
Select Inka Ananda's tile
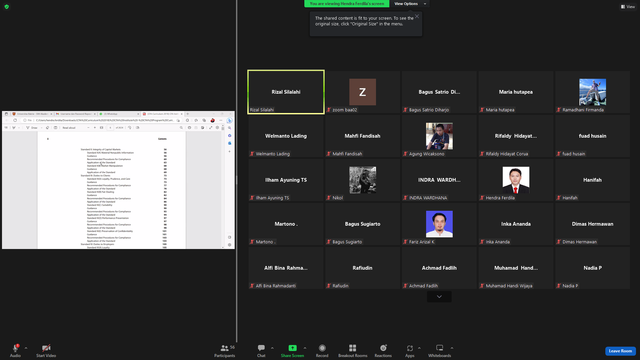point(516,224)
